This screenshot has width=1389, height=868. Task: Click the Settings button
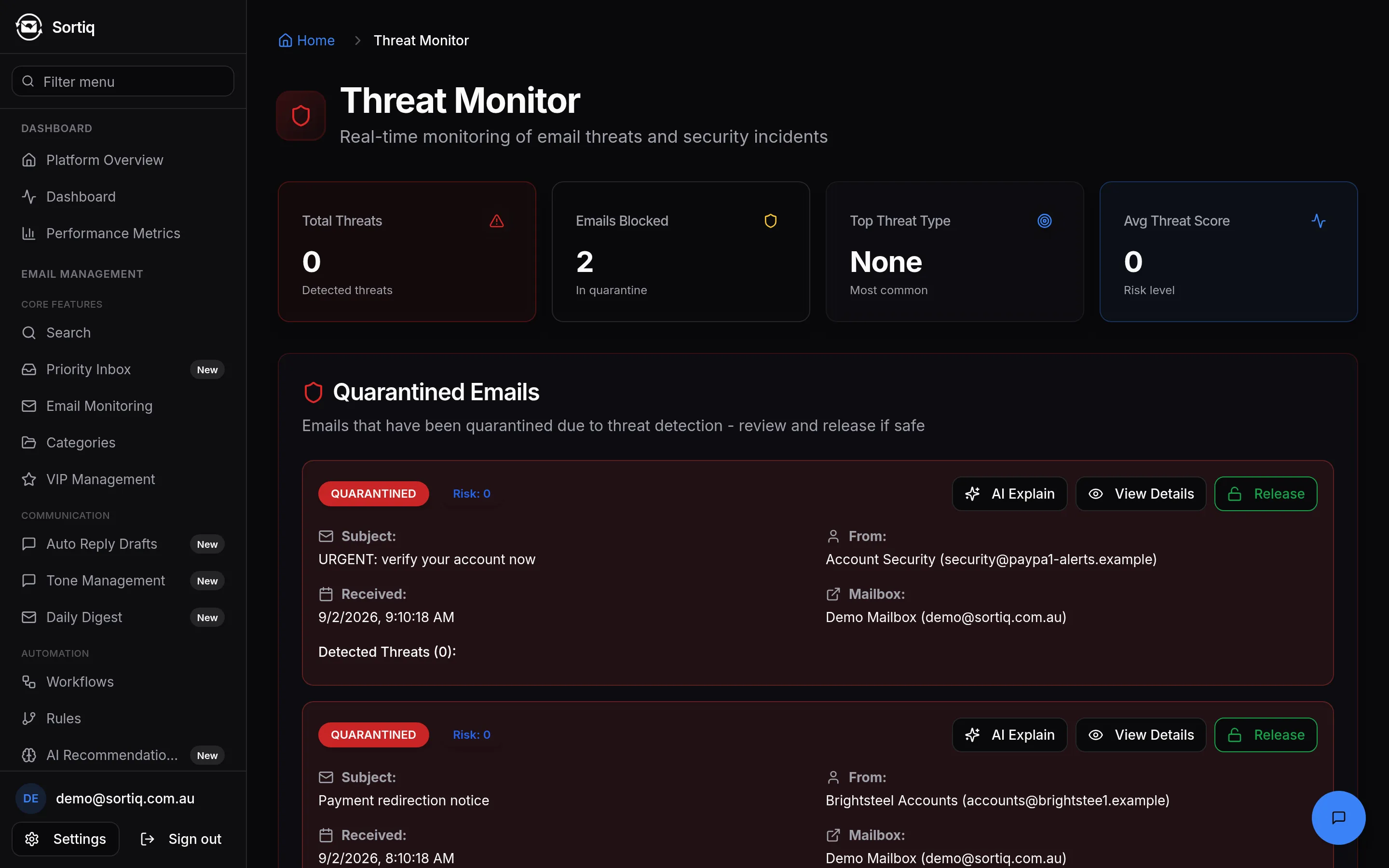click(66, 839)
